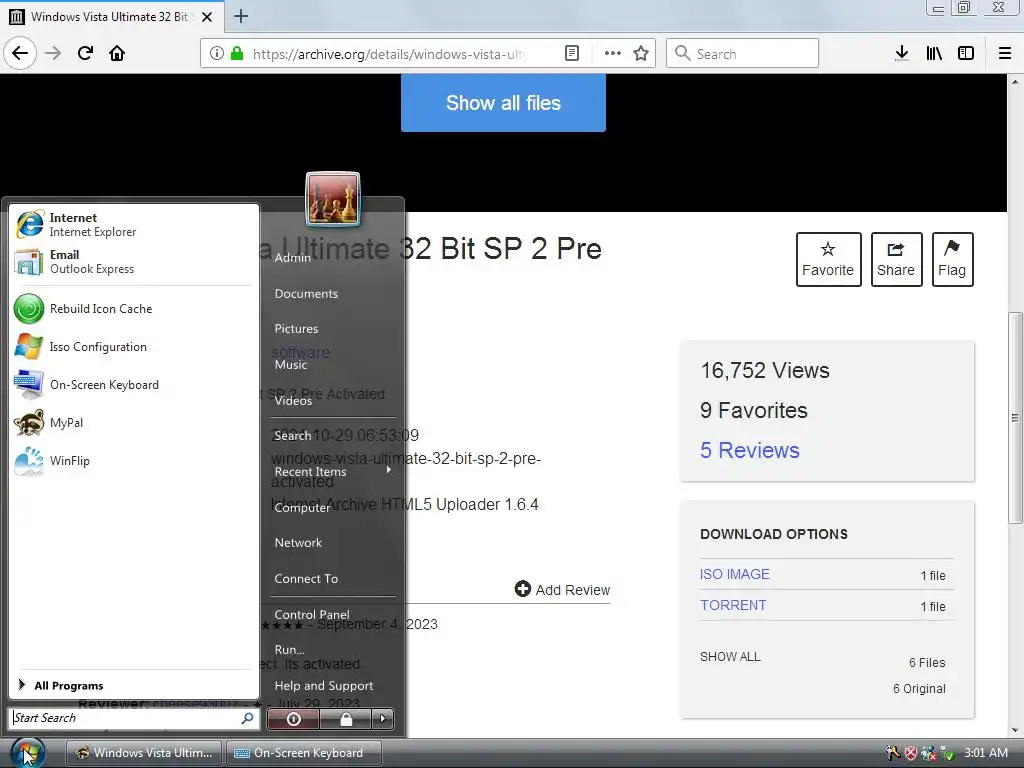Launch WinFlip from Start menu

(131, 460)
